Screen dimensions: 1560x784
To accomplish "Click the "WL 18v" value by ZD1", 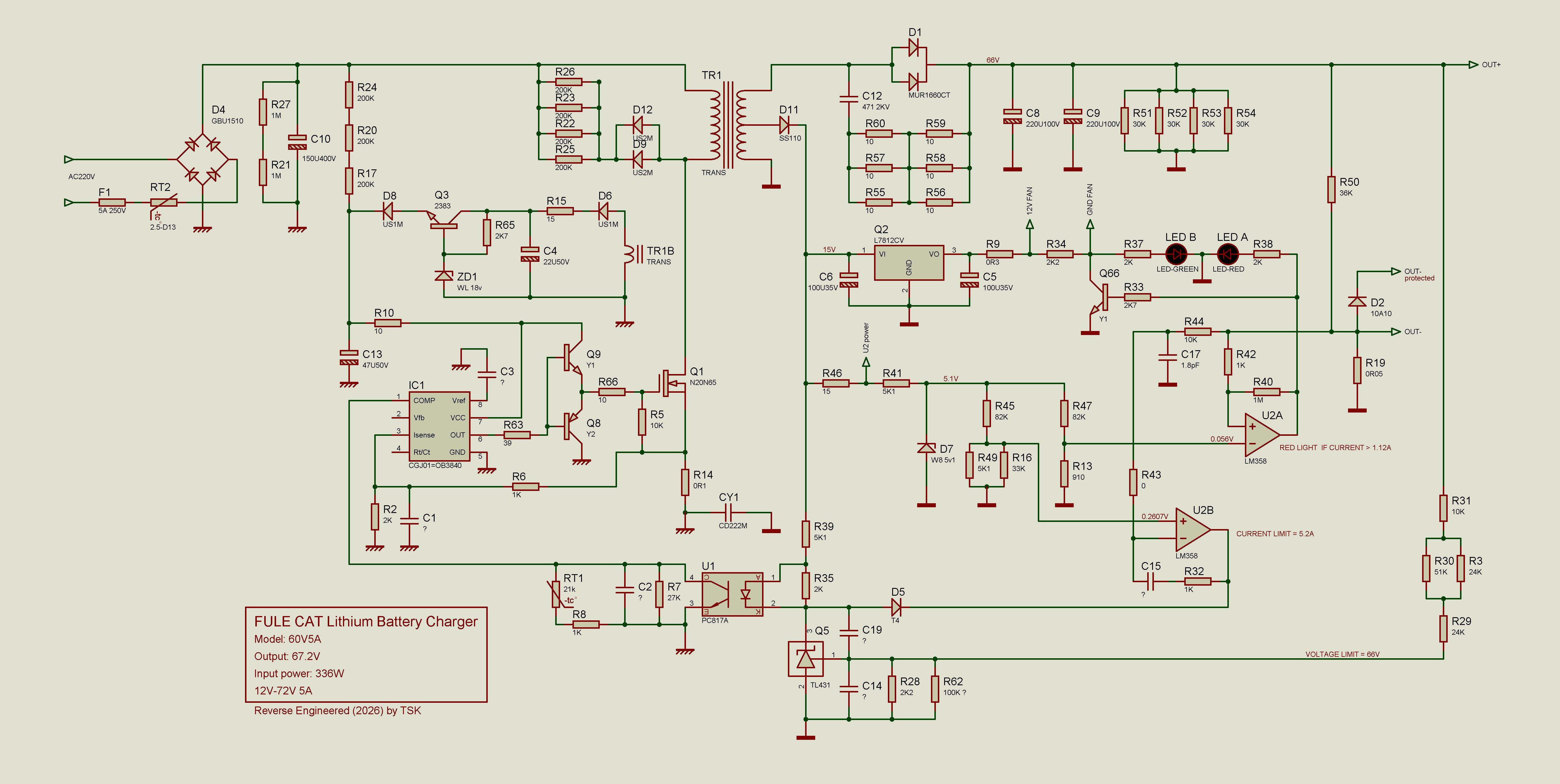I will (469, 288).
